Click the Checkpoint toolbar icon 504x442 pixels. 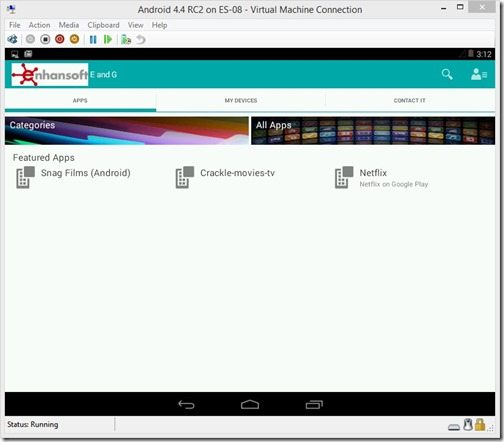[126, 40]
